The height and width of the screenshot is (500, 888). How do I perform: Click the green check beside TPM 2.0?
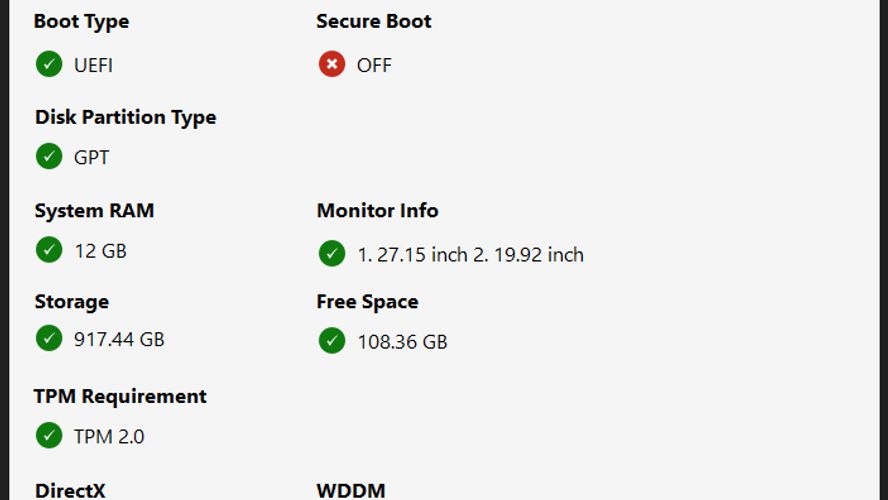[x=49, y=435]
